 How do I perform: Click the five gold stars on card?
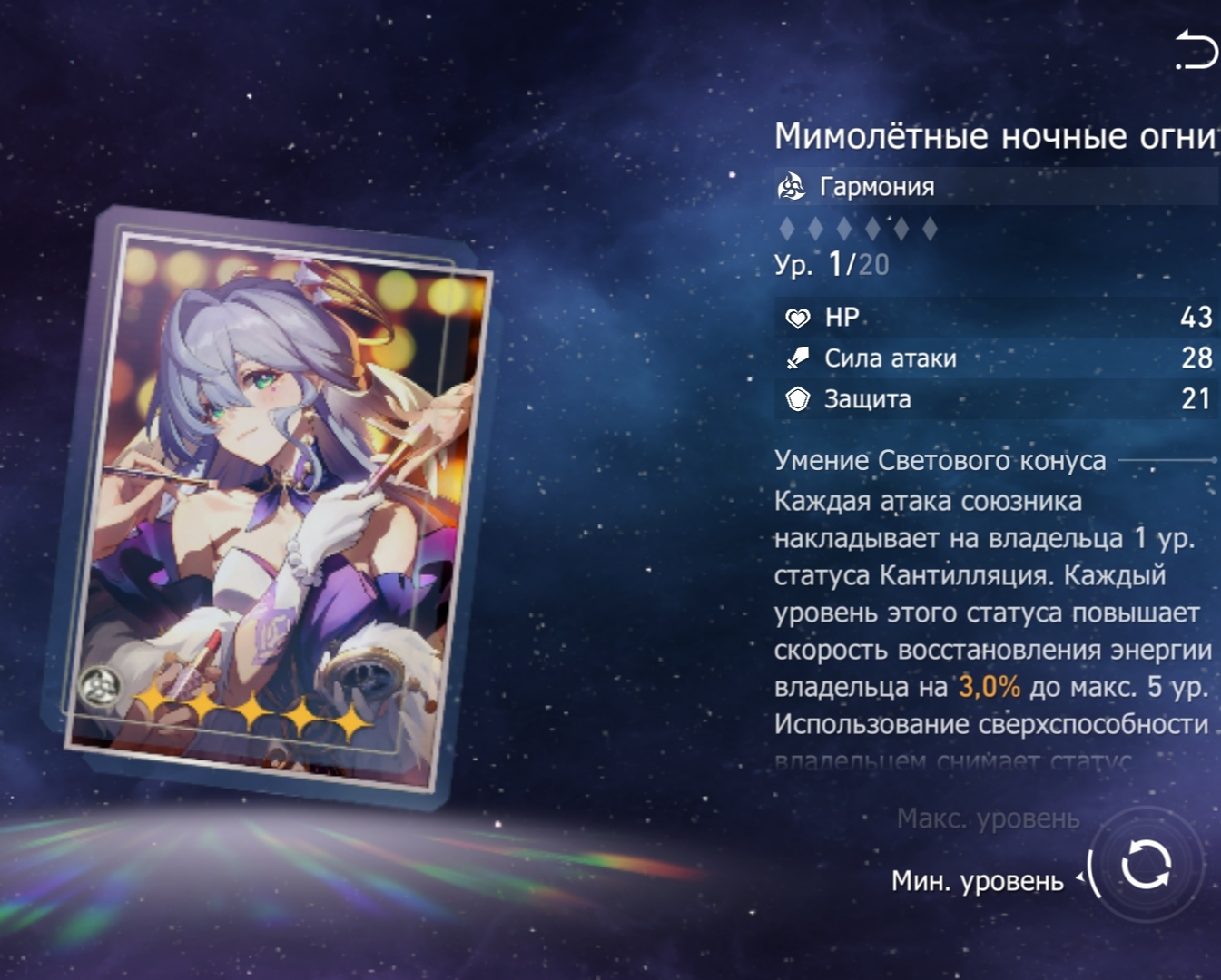pyautogui.click(x=251, y=710)
